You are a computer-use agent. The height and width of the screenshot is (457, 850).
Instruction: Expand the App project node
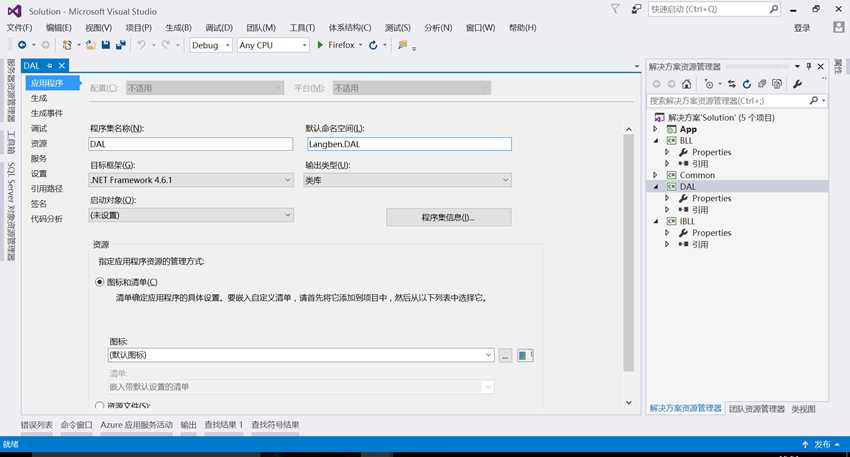pyautogui.click(x=655, y=129)
